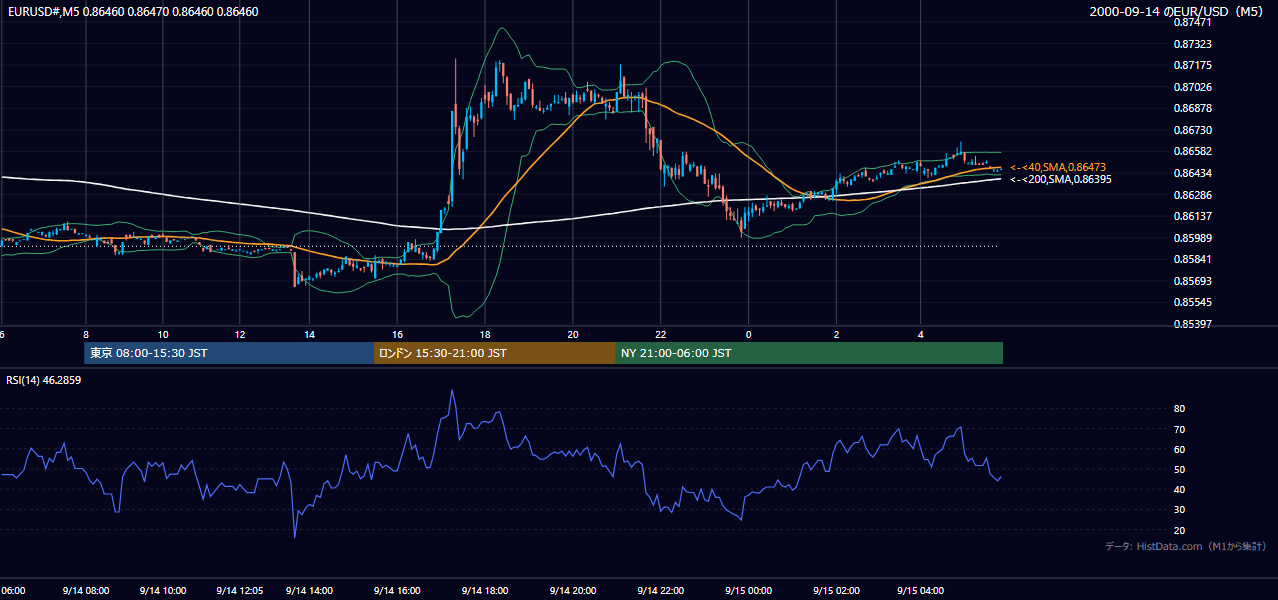Click the bottom time label 9/14 14:00
Viewport: 1278px width, 600px height.
pyautogui.click(x=309, y=590)
